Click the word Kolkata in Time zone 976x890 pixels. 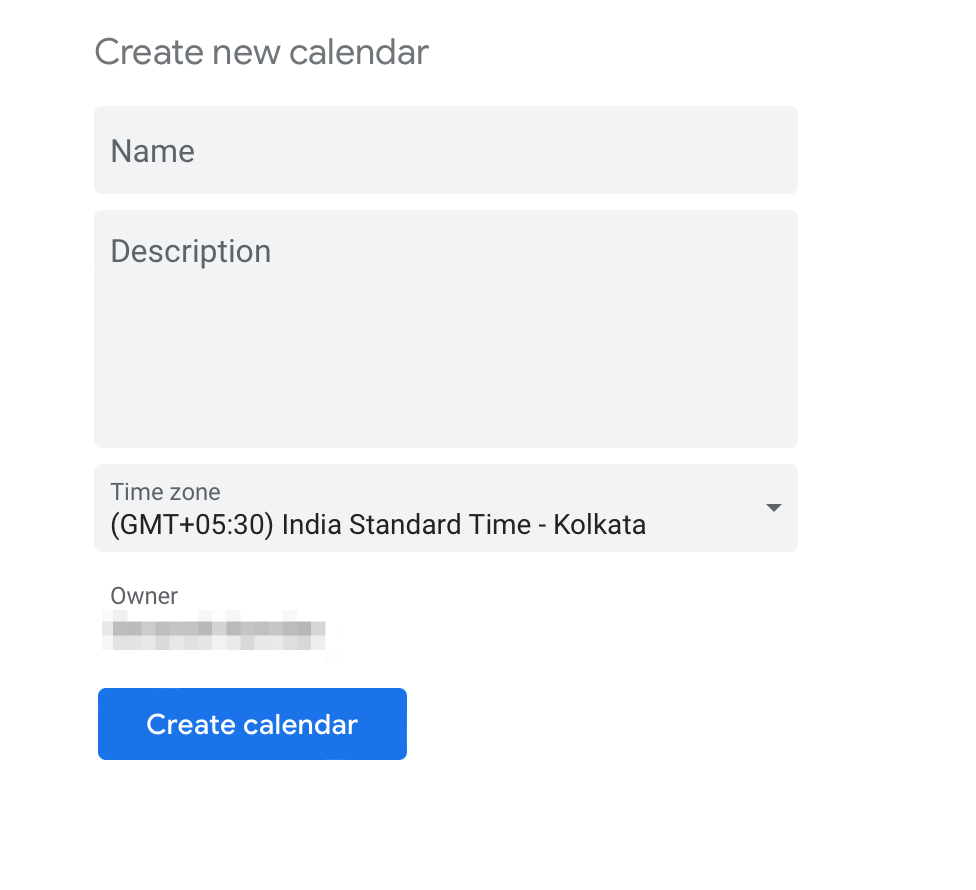coord(599,524)
